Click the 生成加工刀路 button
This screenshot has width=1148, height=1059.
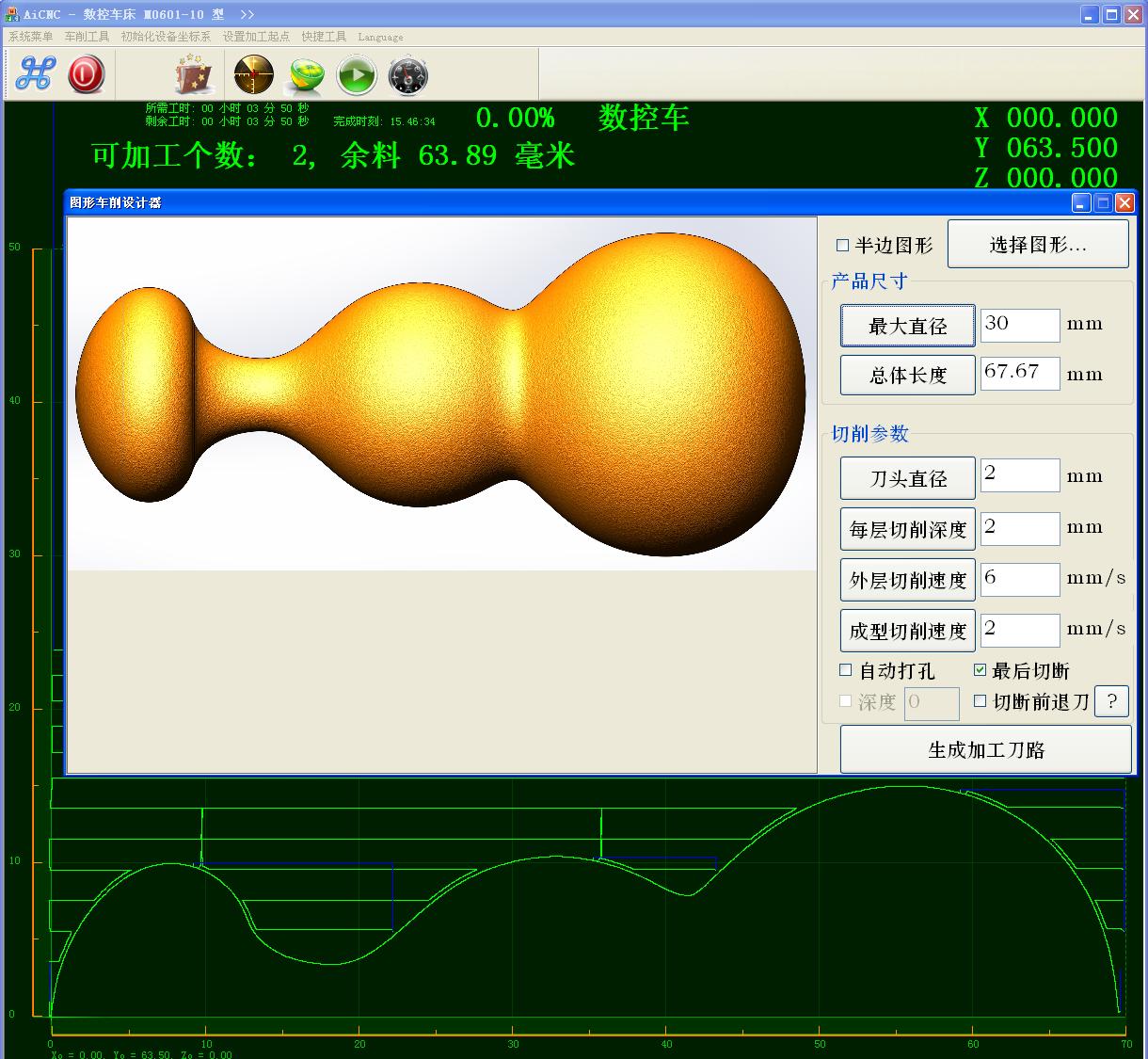985,750
